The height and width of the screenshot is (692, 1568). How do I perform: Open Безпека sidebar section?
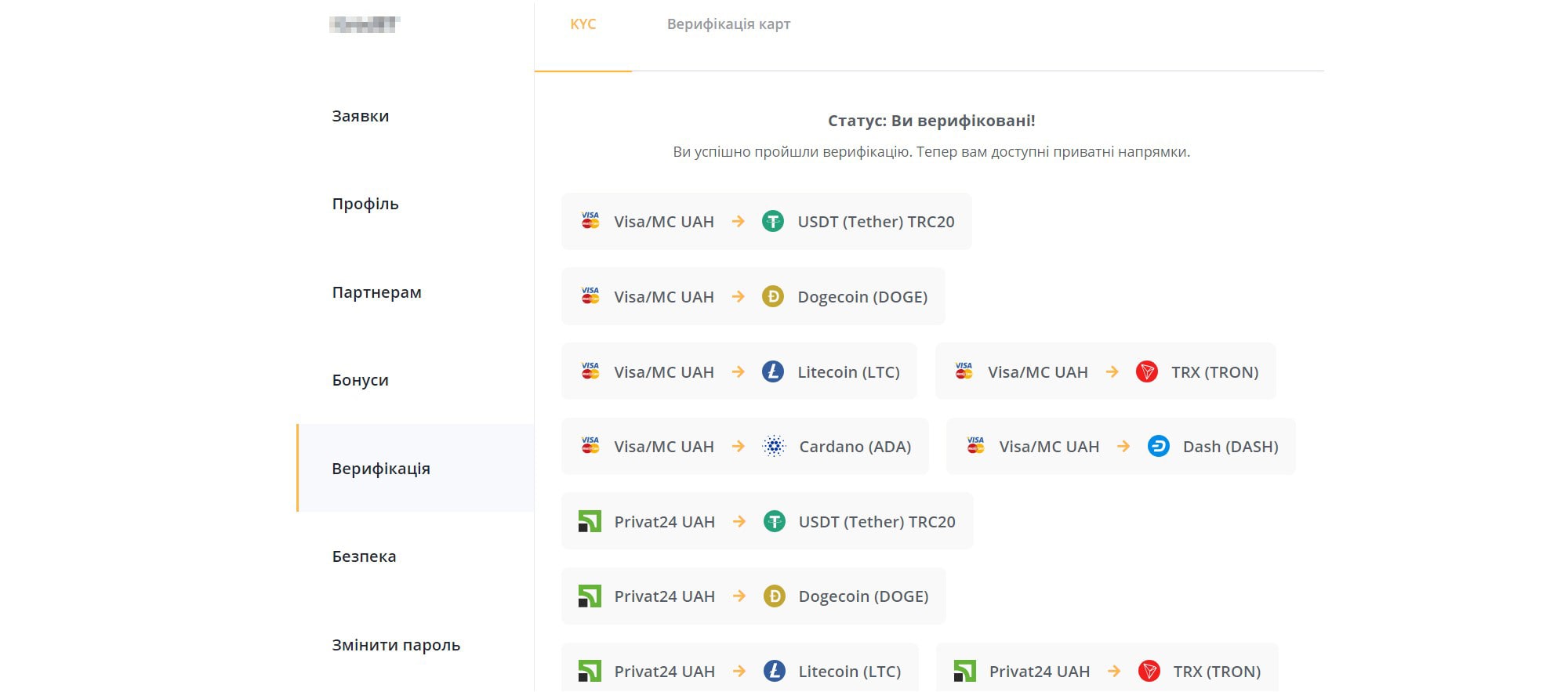(x=364, y=556)
